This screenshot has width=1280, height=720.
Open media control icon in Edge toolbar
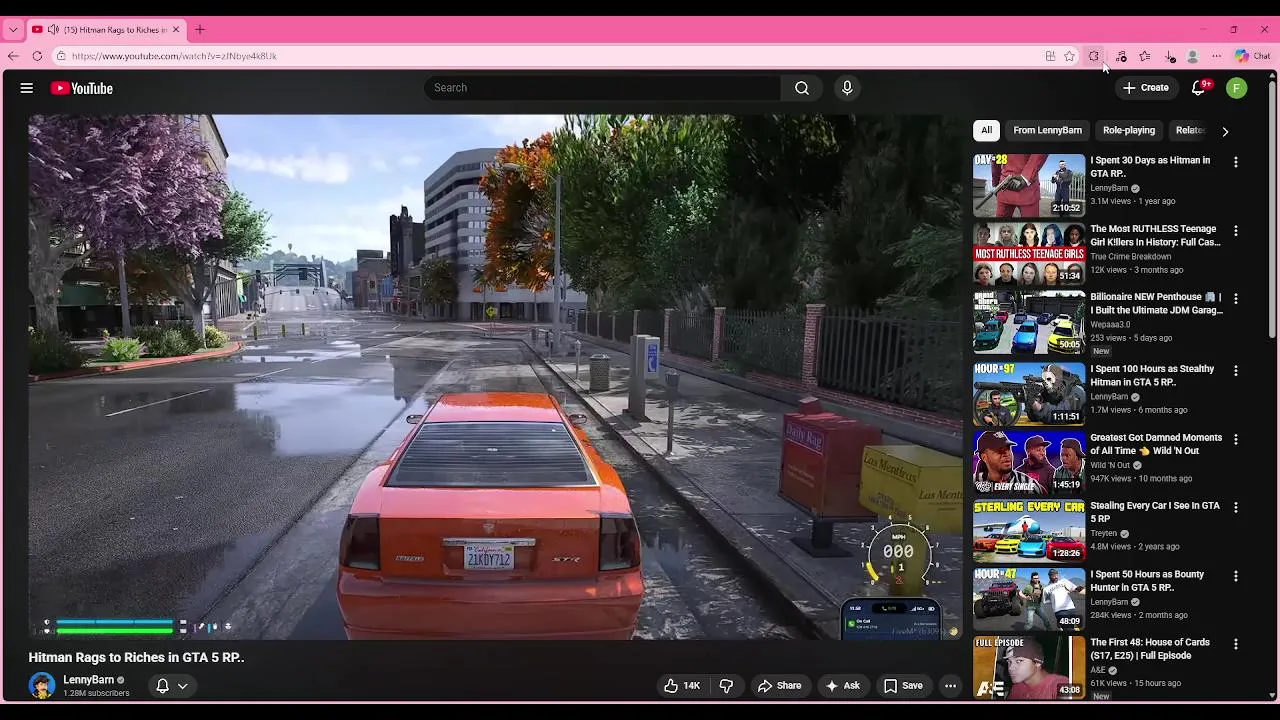click(x=1121, y=56)
